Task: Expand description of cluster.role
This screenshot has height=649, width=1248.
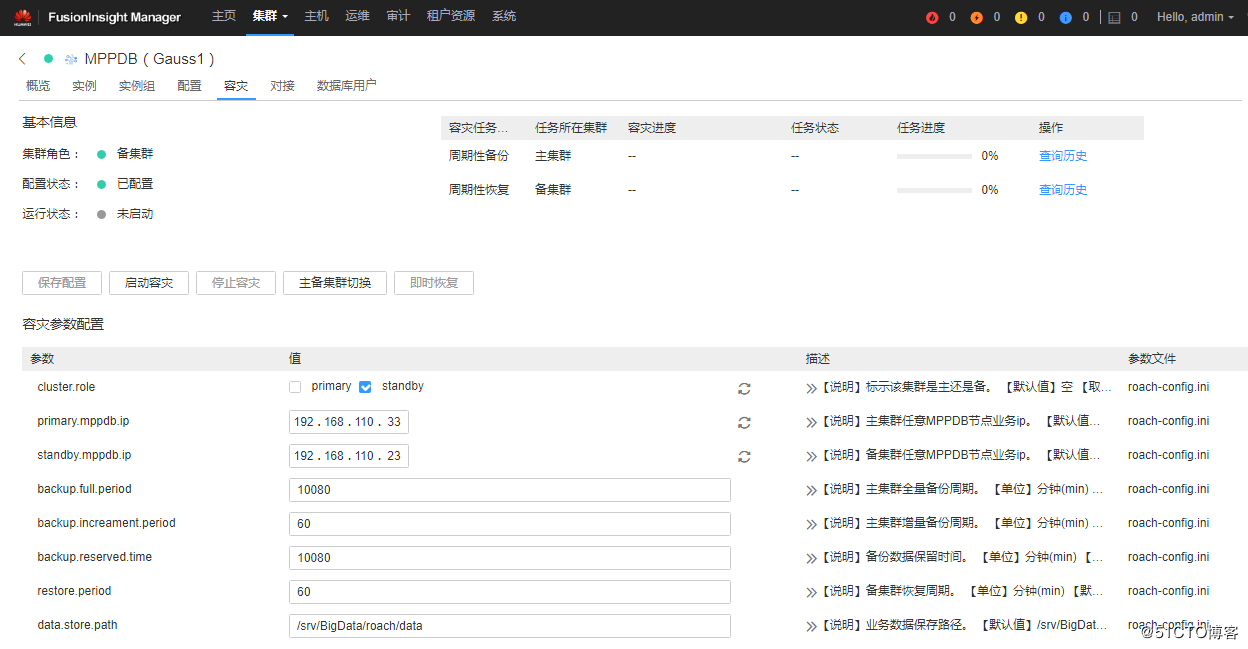Action: (x=812, y=388)
